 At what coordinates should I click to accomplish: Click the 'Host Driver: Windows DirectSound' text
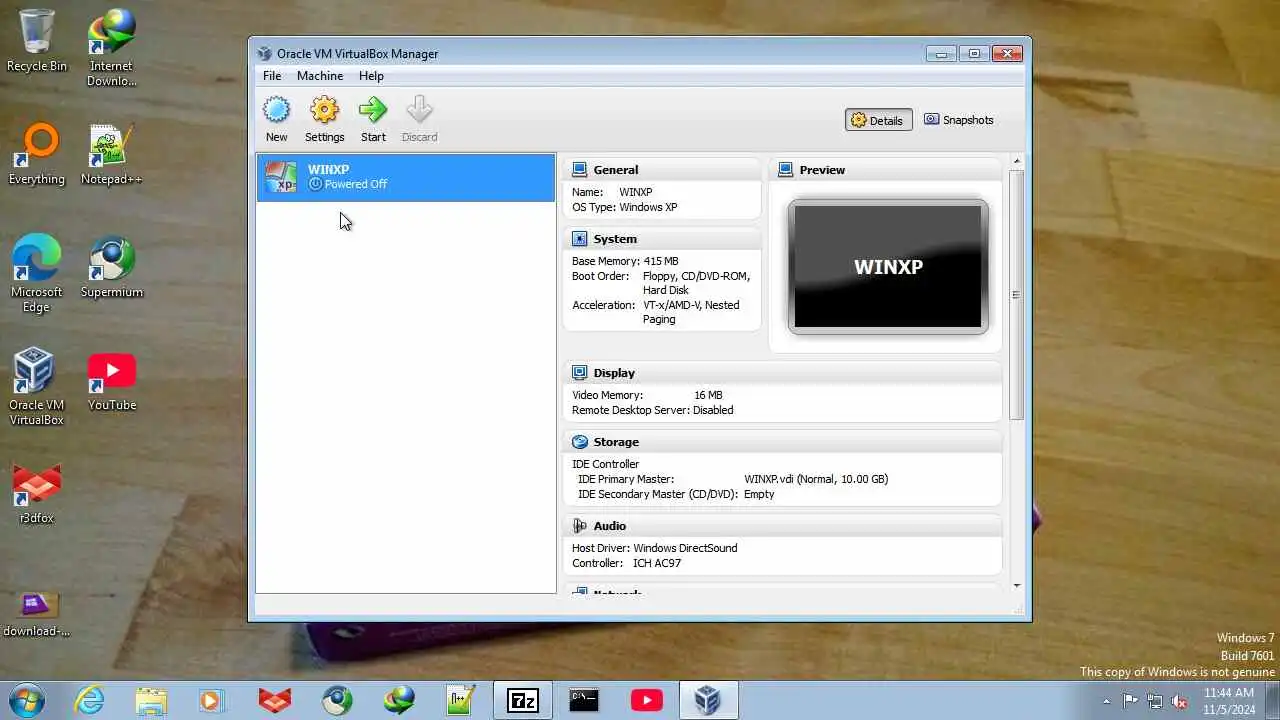tap(654, 548)
